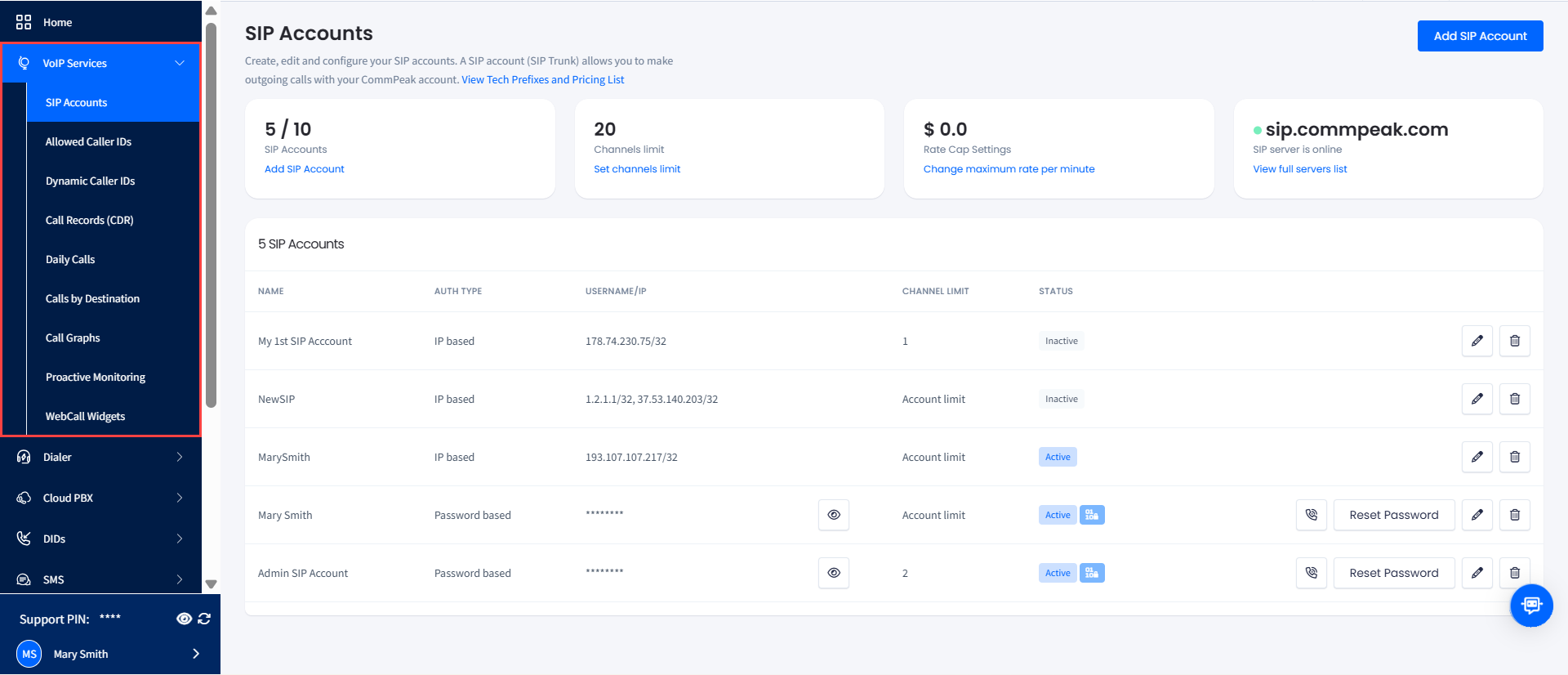Open View Tech Prefixes and Pricing List
1568x675 pixels.
(x=542, y=79)
